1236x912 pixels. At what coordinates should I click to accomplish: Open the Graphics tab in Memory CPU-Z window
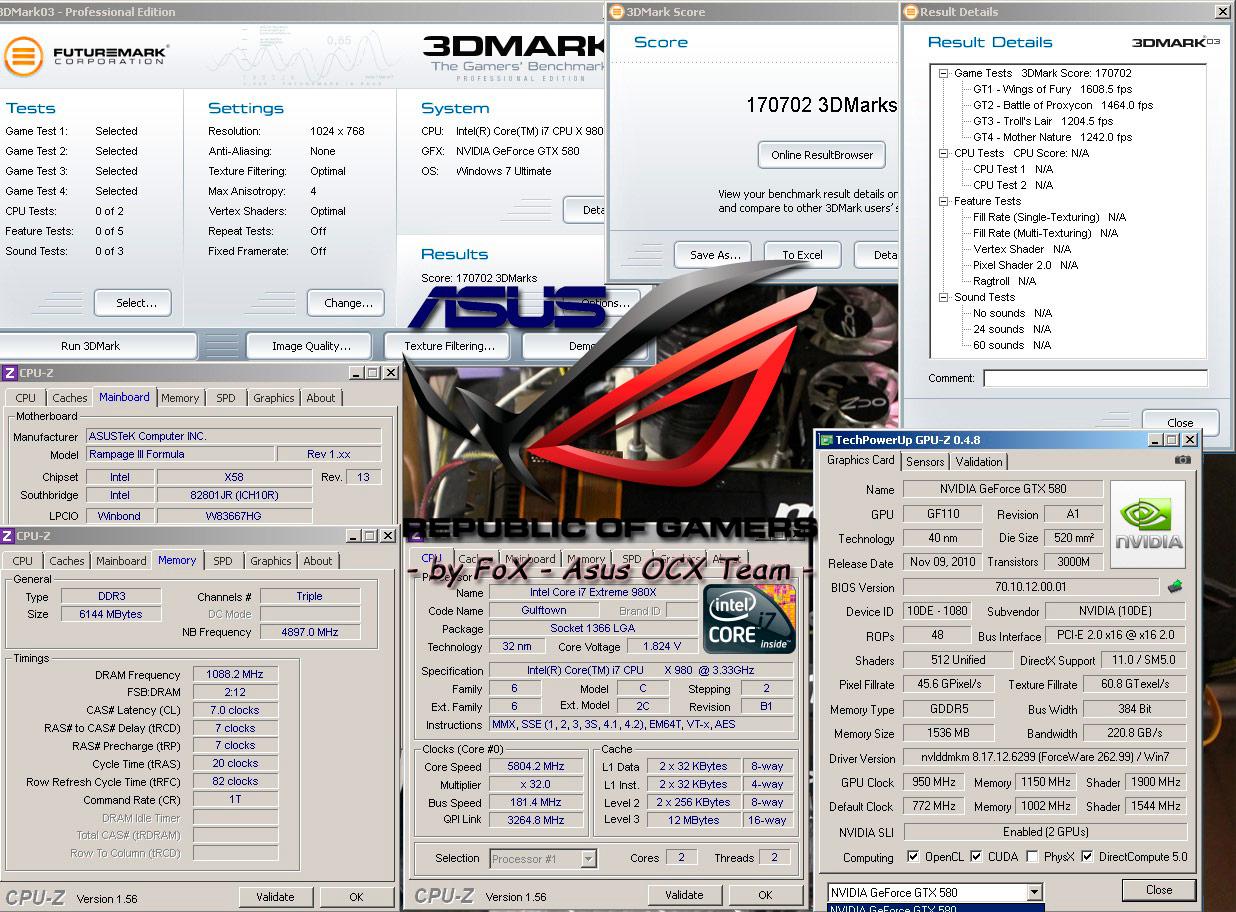(x=271, y=561)
